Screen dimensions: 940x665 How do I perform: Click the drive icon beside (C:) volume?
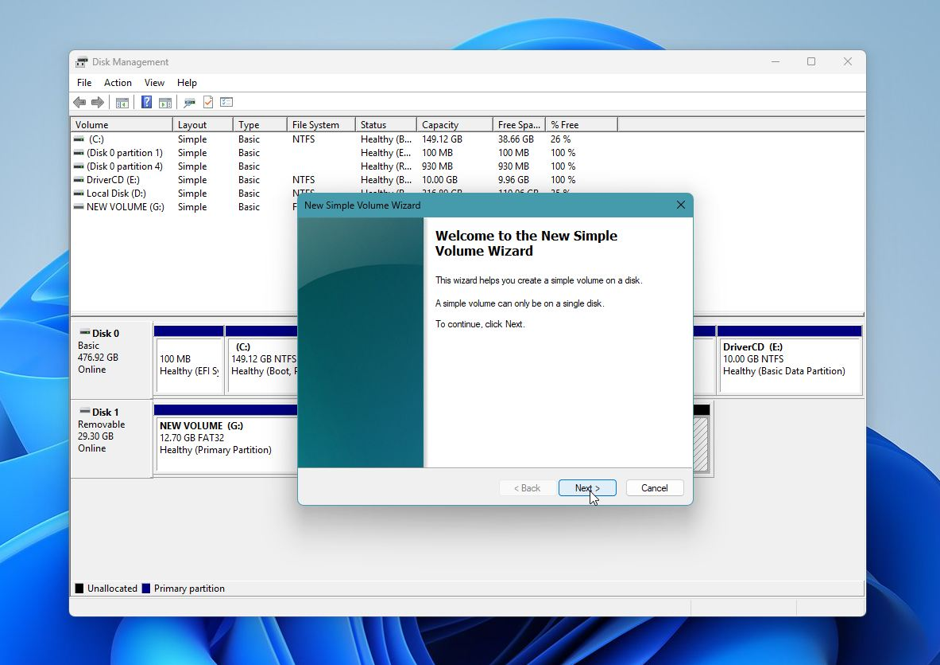coord(79,139)
